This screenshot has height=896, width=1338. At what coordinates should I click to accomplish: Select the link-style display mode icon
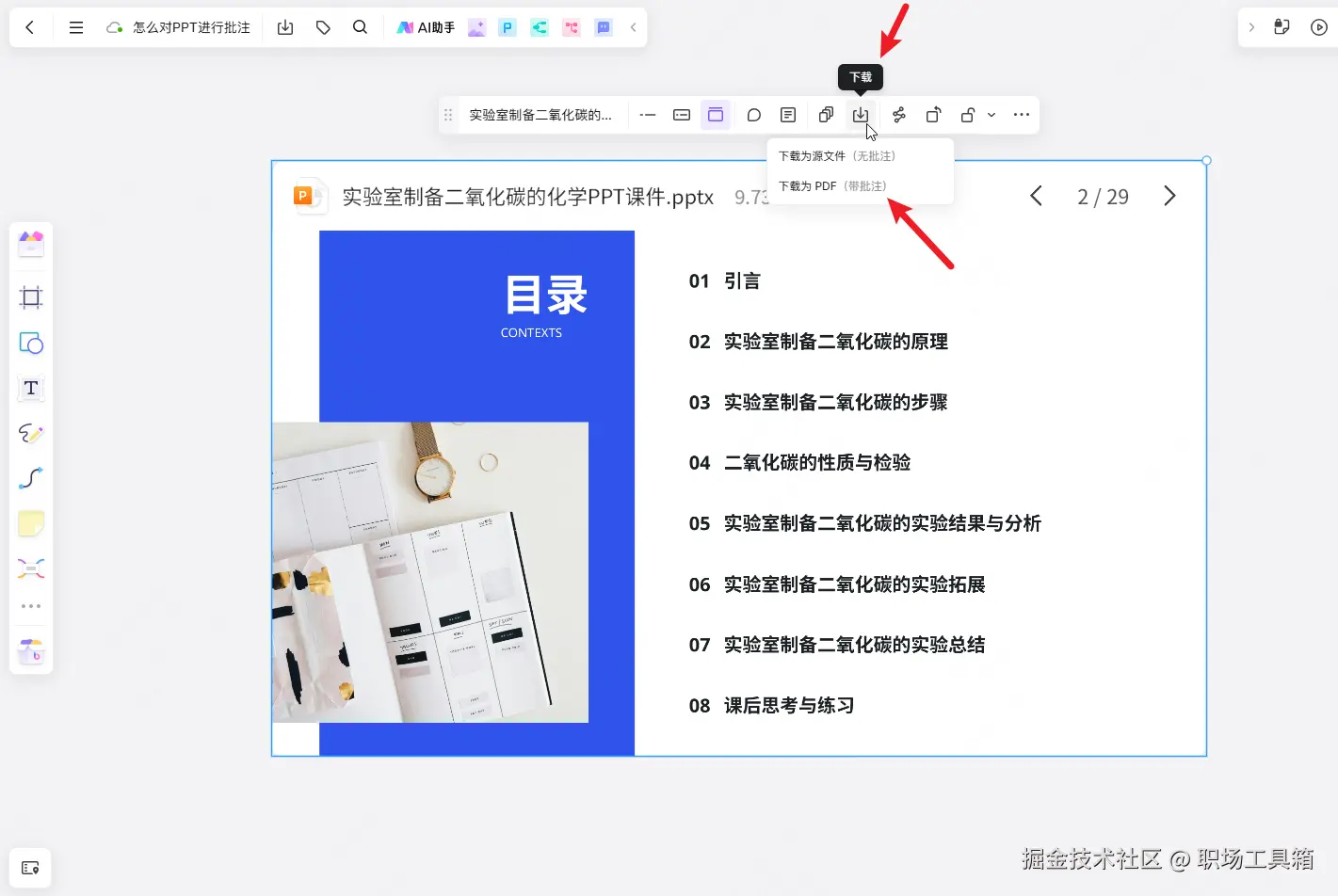(x=648, y=115)
